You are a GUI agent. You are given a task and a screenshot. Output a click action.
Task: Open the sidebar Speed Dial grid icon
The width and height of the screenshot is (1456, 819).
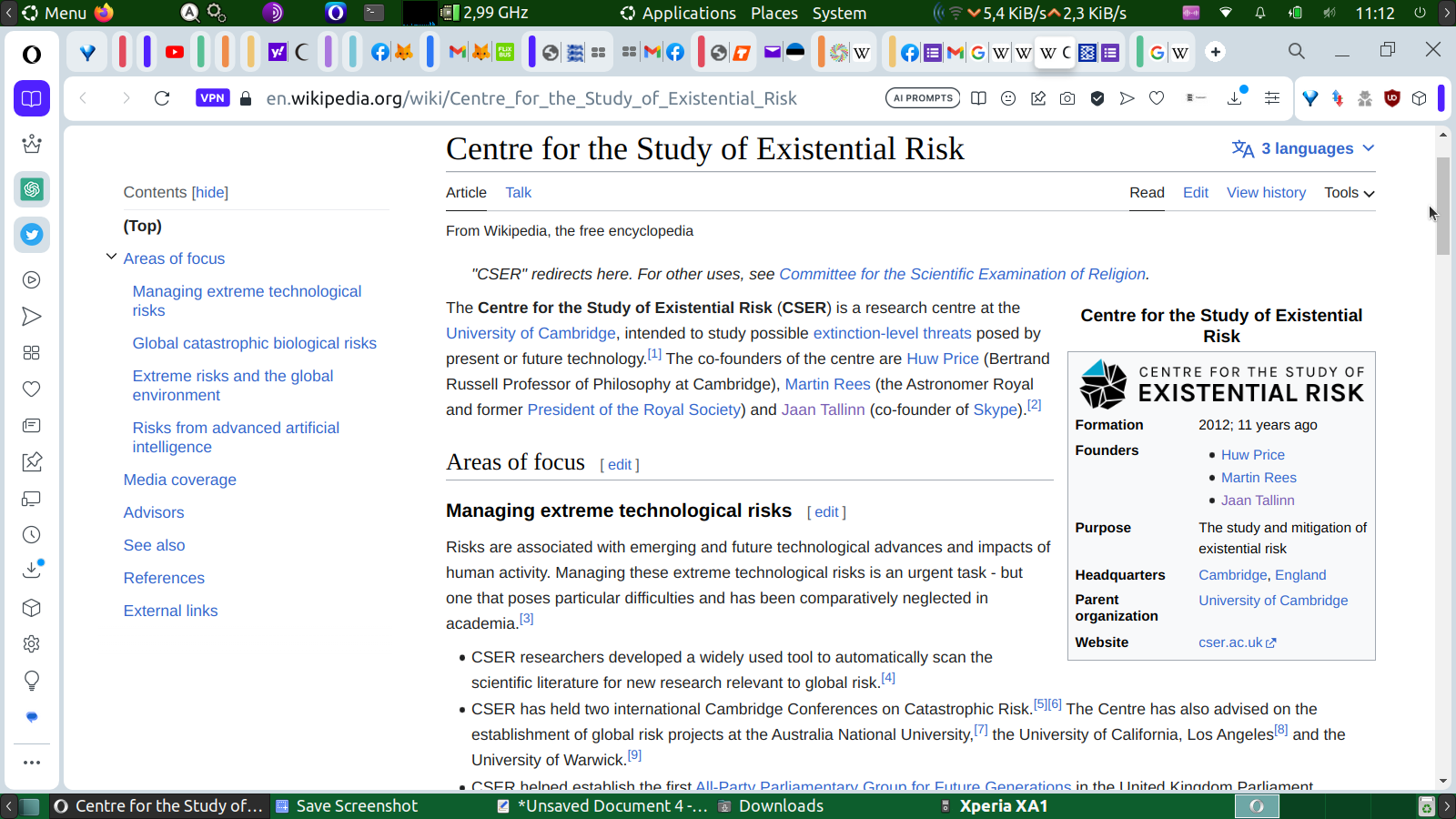tap(32, 353)
